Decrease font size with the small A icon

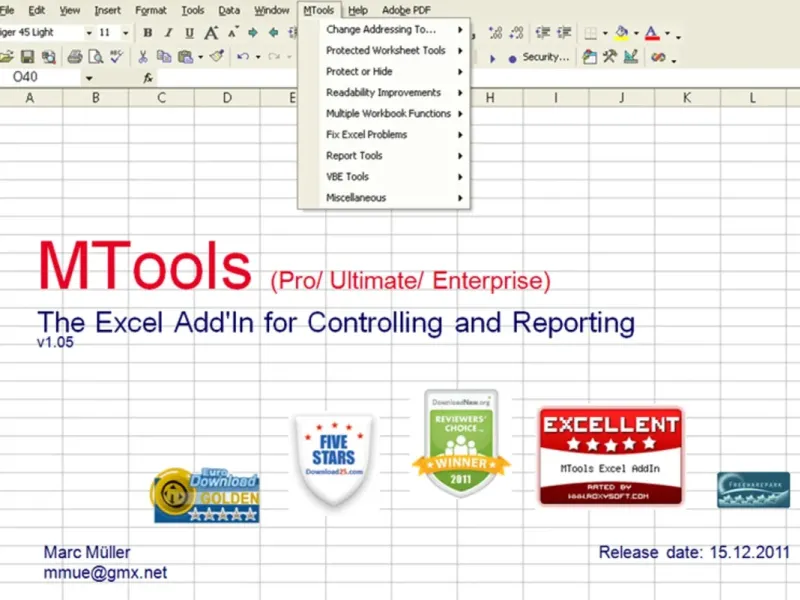tap(233, 33)
